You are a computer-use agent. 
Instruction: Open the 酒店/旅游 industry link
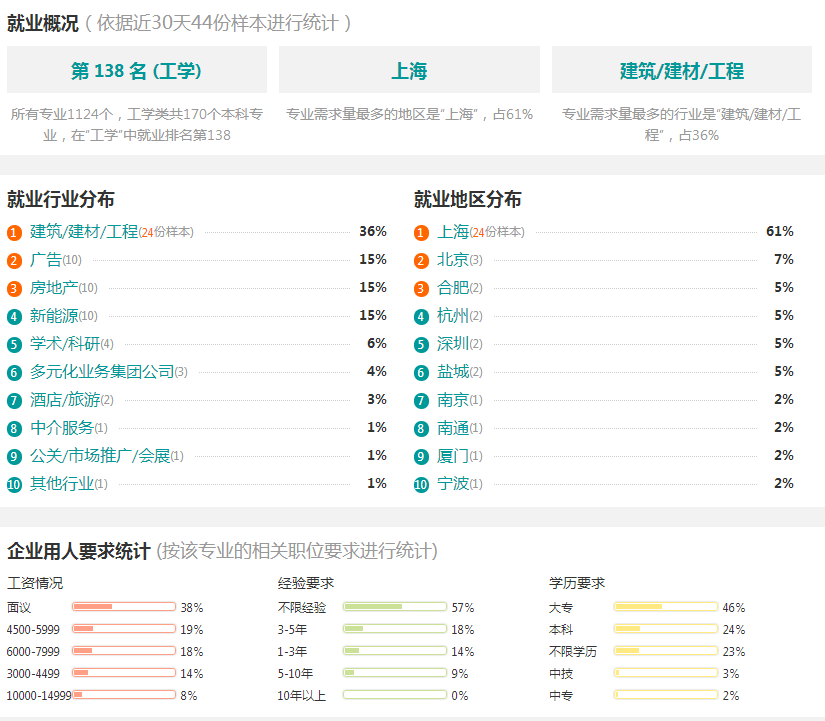(65, 399)
